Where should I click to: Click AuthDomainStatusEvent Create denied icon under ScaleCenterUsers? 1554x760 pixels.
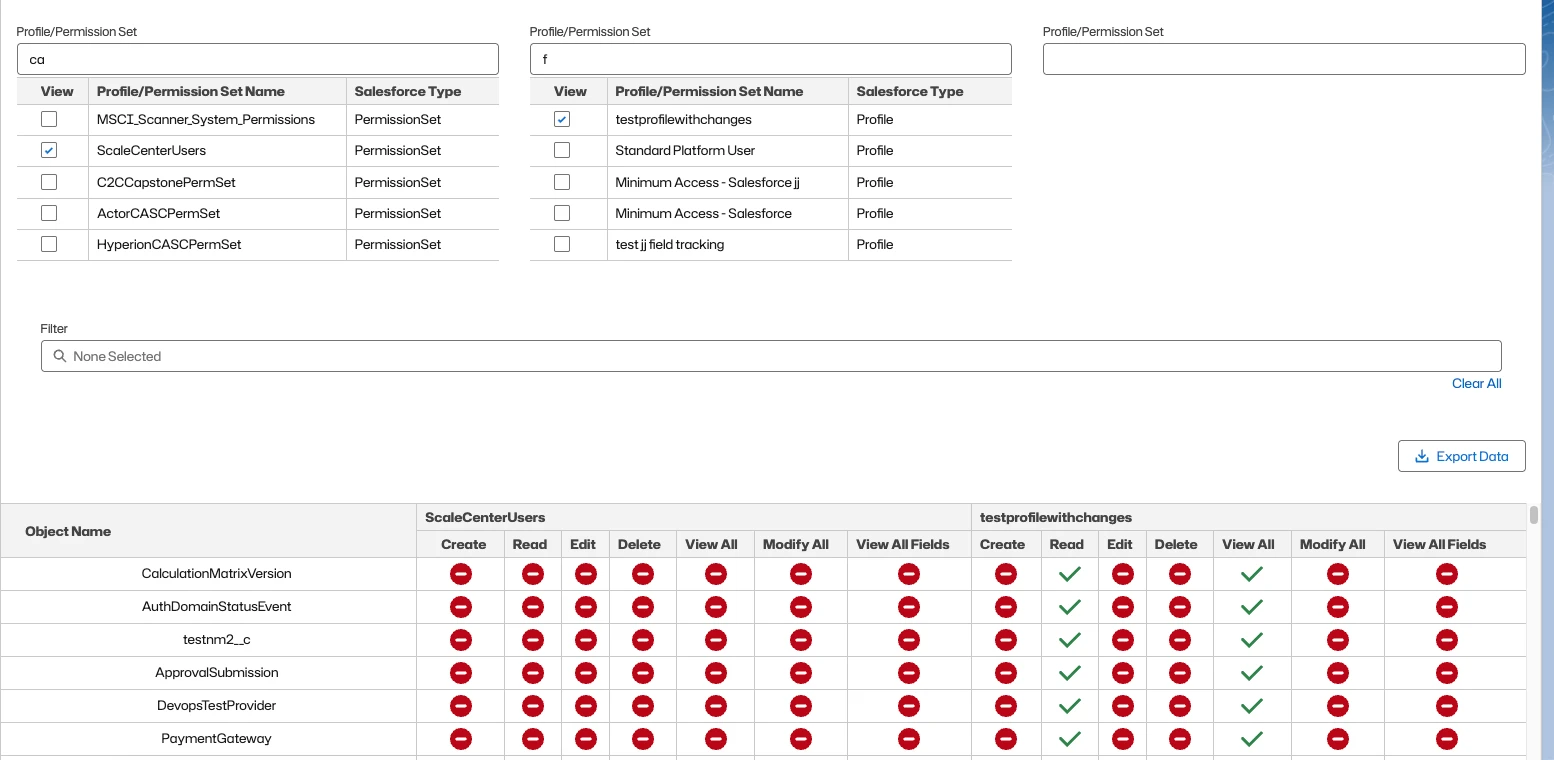[460, 607]
